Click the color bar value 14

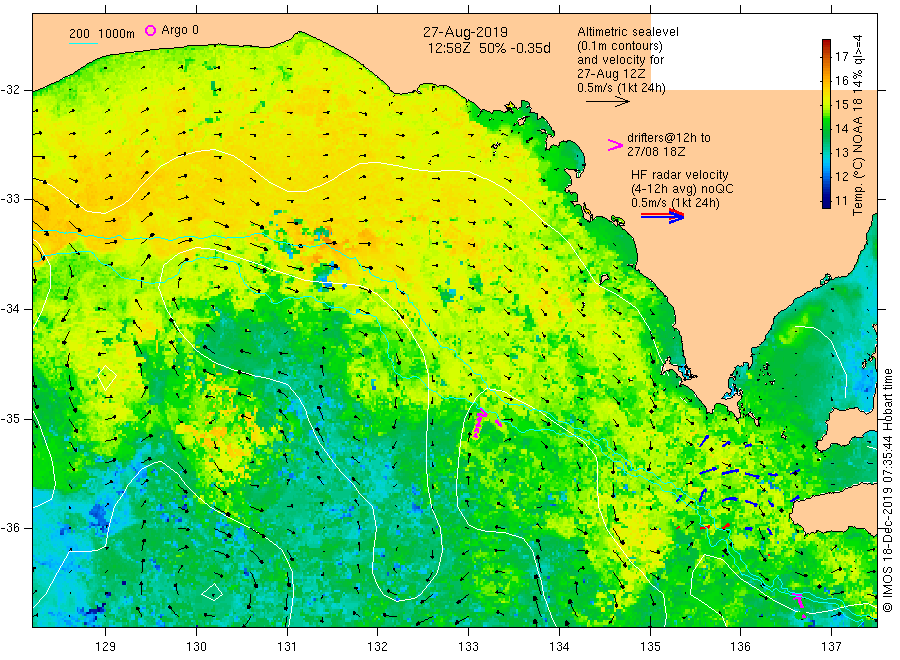pyautogui.click(x=841, y=129)
